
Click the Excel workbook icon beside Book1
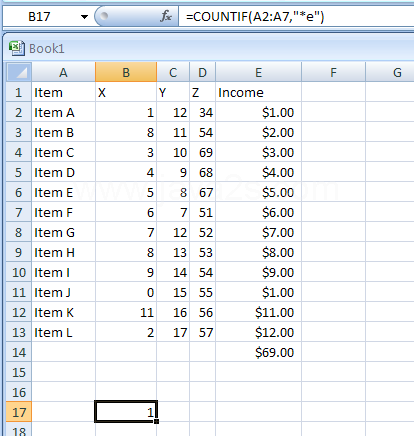tap(17, 48)
